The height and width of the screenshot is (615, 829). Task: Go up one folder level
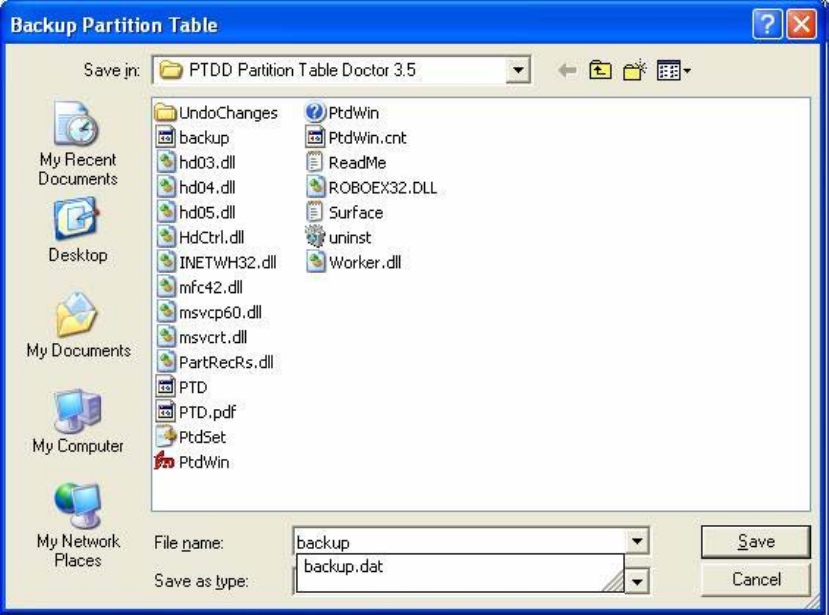pos(600,70)
